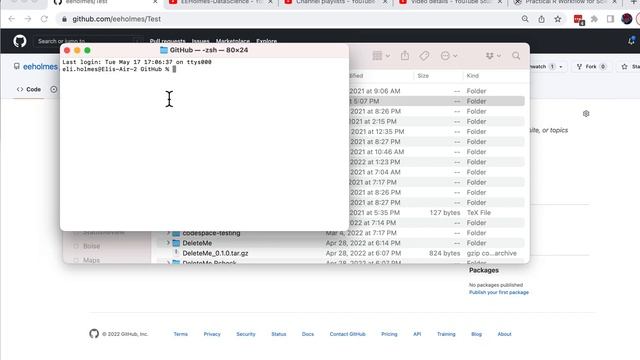
Task: Open Marketplace in GitHub header
Action: click(x=233, y=41)
